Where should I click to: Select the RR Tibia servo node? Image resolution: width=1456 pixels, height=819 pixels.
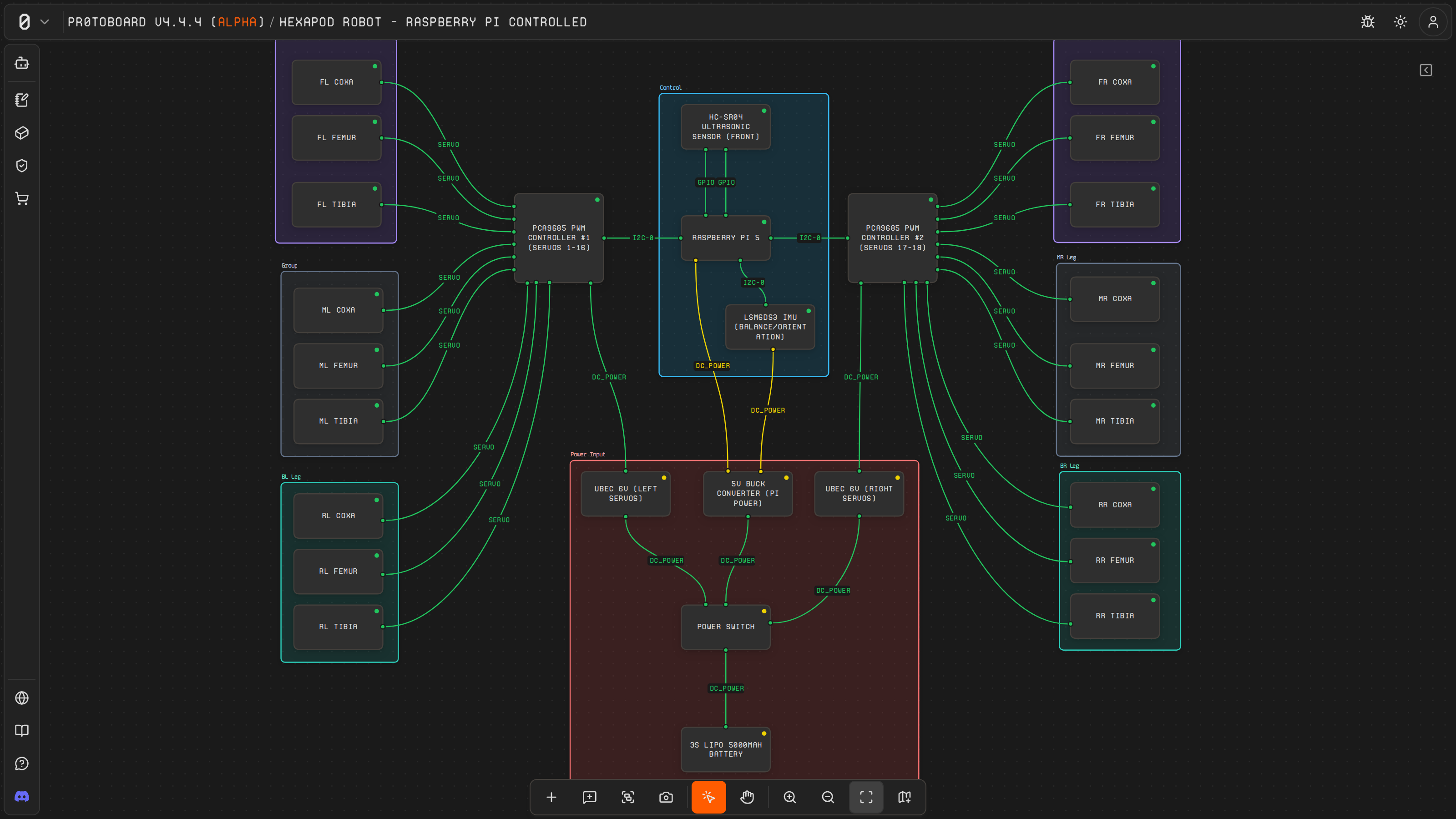tap(1115, 616)
